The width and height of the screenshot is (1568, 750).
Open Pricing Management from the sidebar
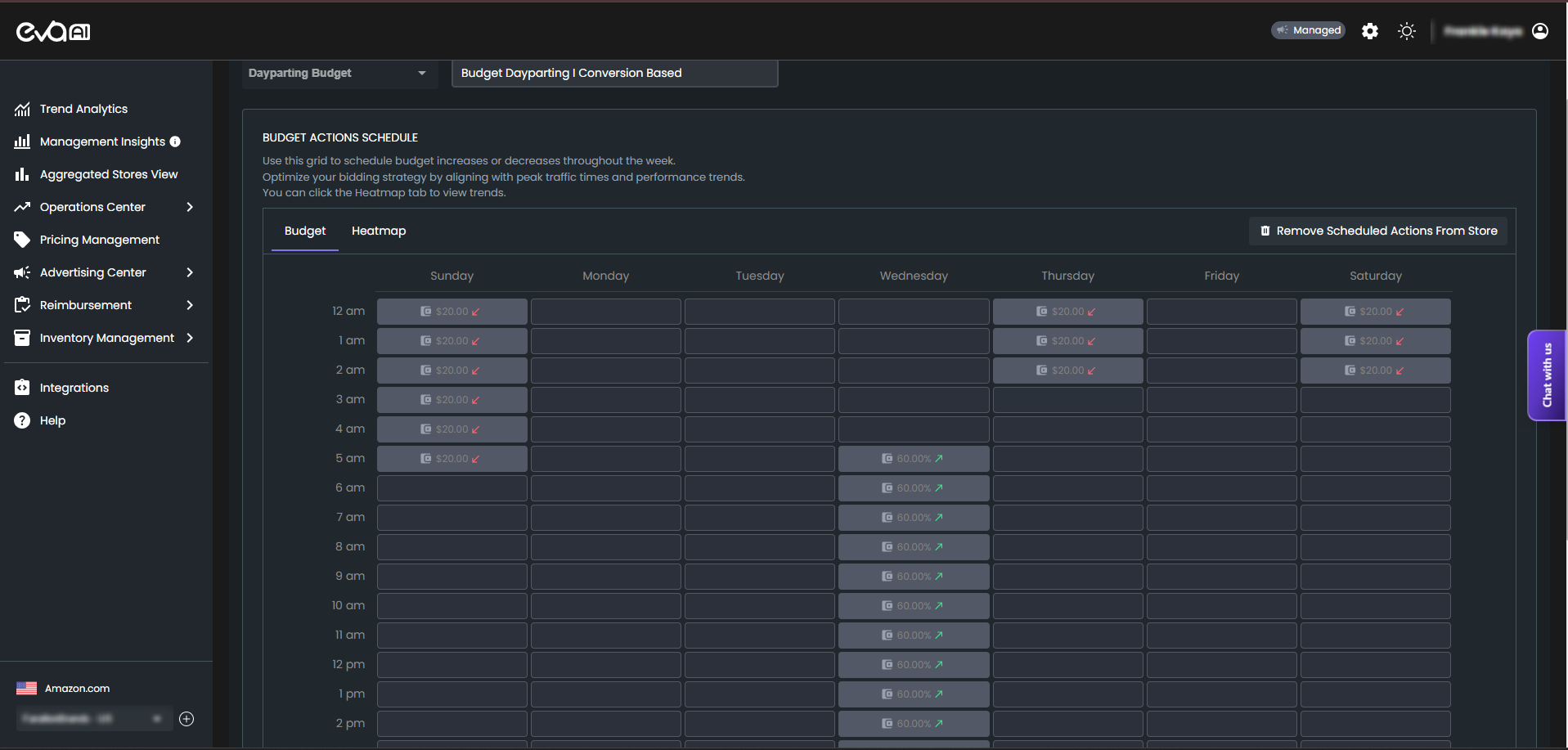point(99,240)
